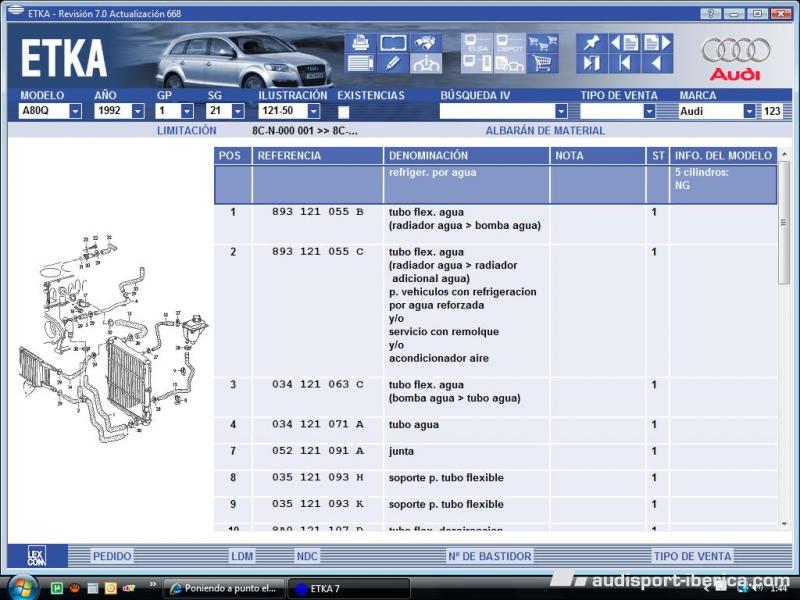Open ALBARÁN DE MATERIAL link
The width and height of the screenshot is (800, 600).
545,131
